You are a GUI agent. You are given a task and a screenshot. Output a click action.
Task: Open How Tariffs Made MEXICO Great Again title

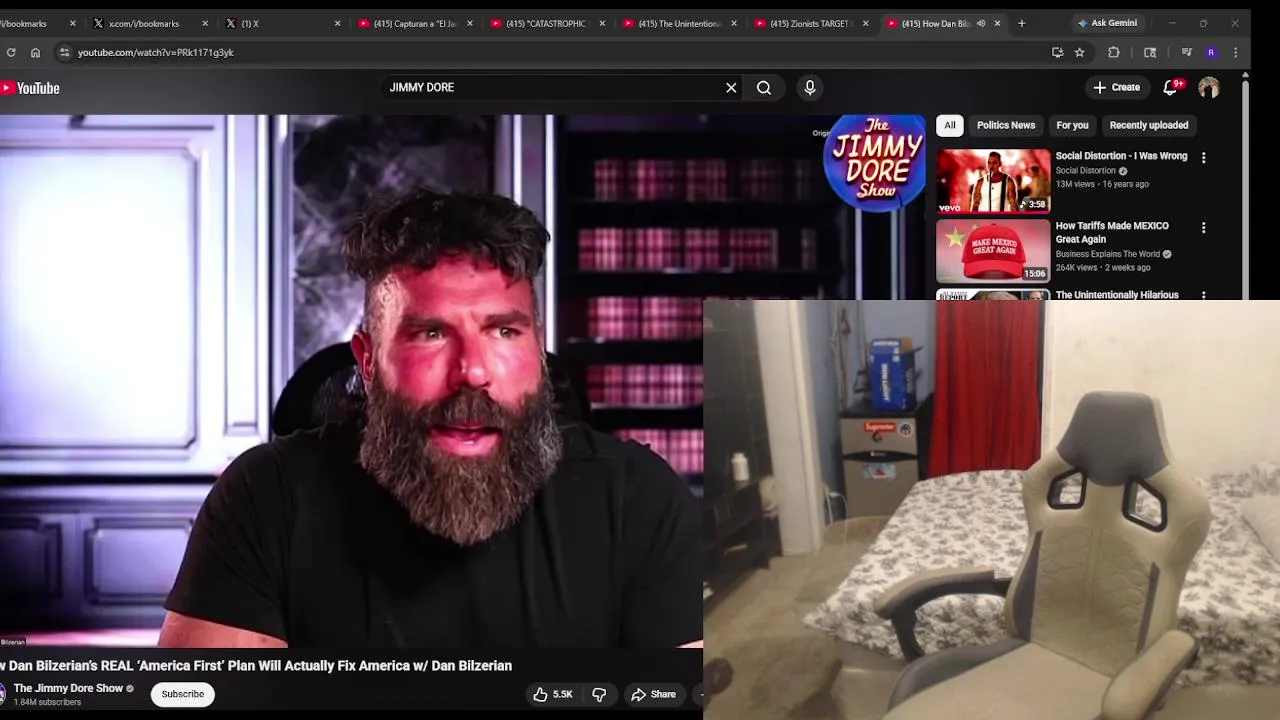pyautogui.click(x=1112, y=232)
